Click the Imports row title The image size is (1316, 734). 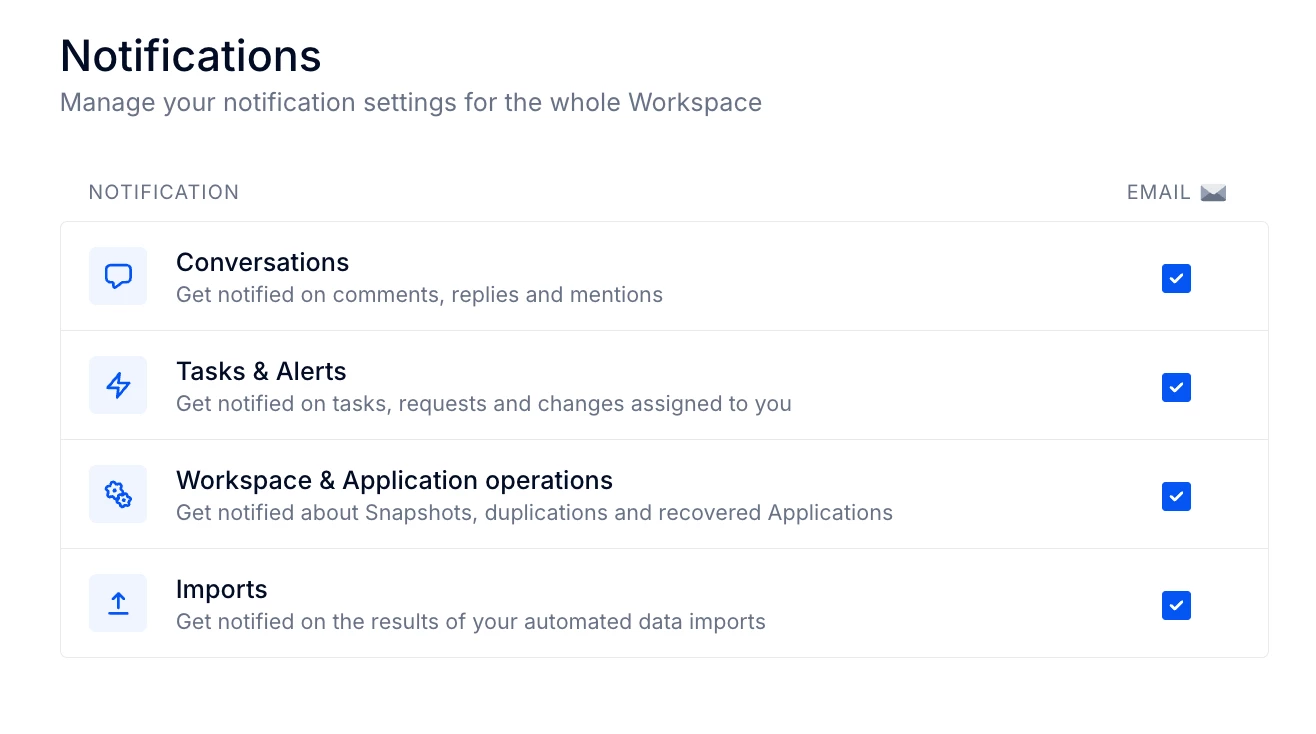(221, 589)
